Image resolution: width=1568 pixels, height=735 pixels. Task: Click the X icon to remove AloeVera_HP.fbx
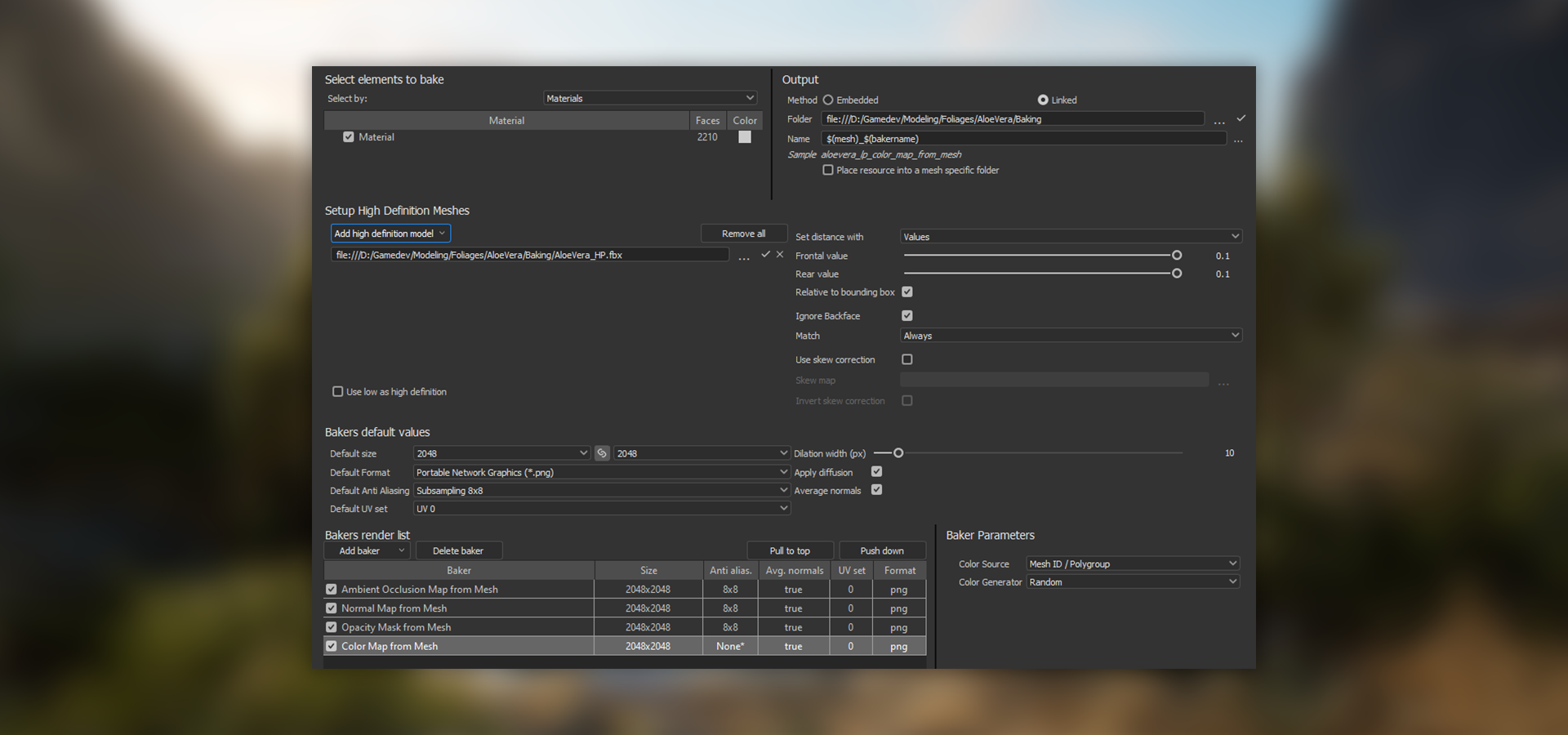[780, 255]
